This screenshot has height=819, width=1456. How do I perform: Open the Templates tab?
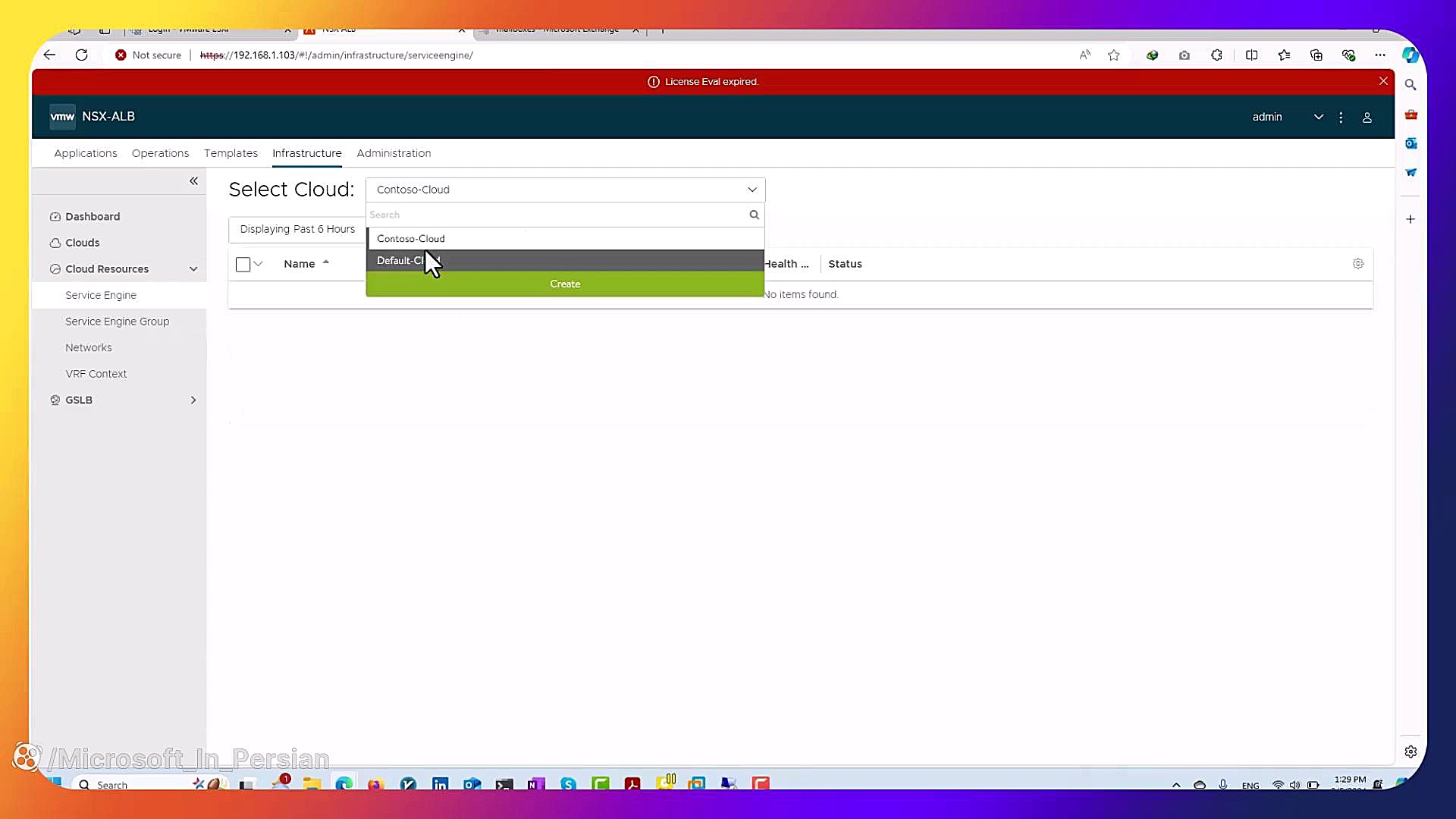point(231,153)
